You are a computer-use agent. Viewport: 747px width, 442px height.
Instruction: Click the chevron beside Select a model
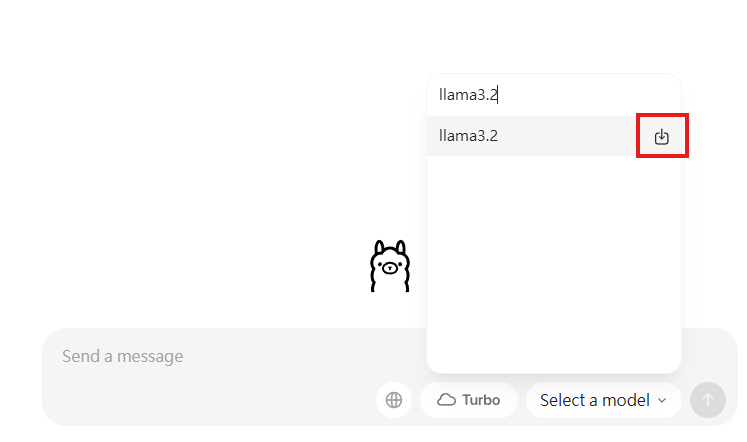tap(661, 400)
